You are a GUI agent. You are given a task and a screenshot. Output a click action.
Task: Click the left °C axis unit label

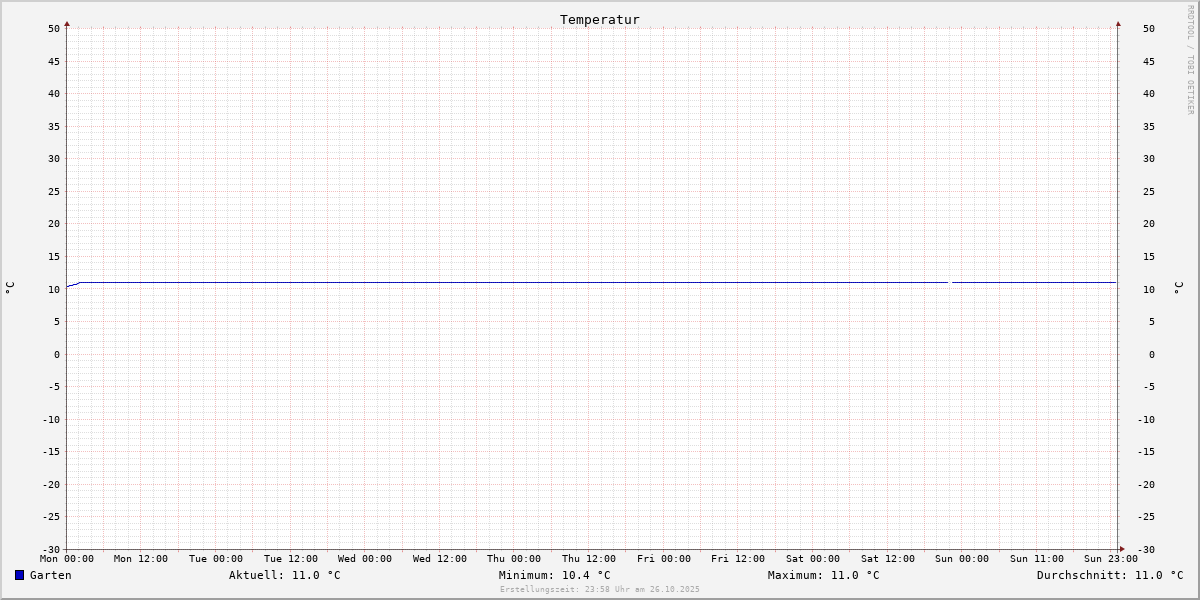pos(10,288)
